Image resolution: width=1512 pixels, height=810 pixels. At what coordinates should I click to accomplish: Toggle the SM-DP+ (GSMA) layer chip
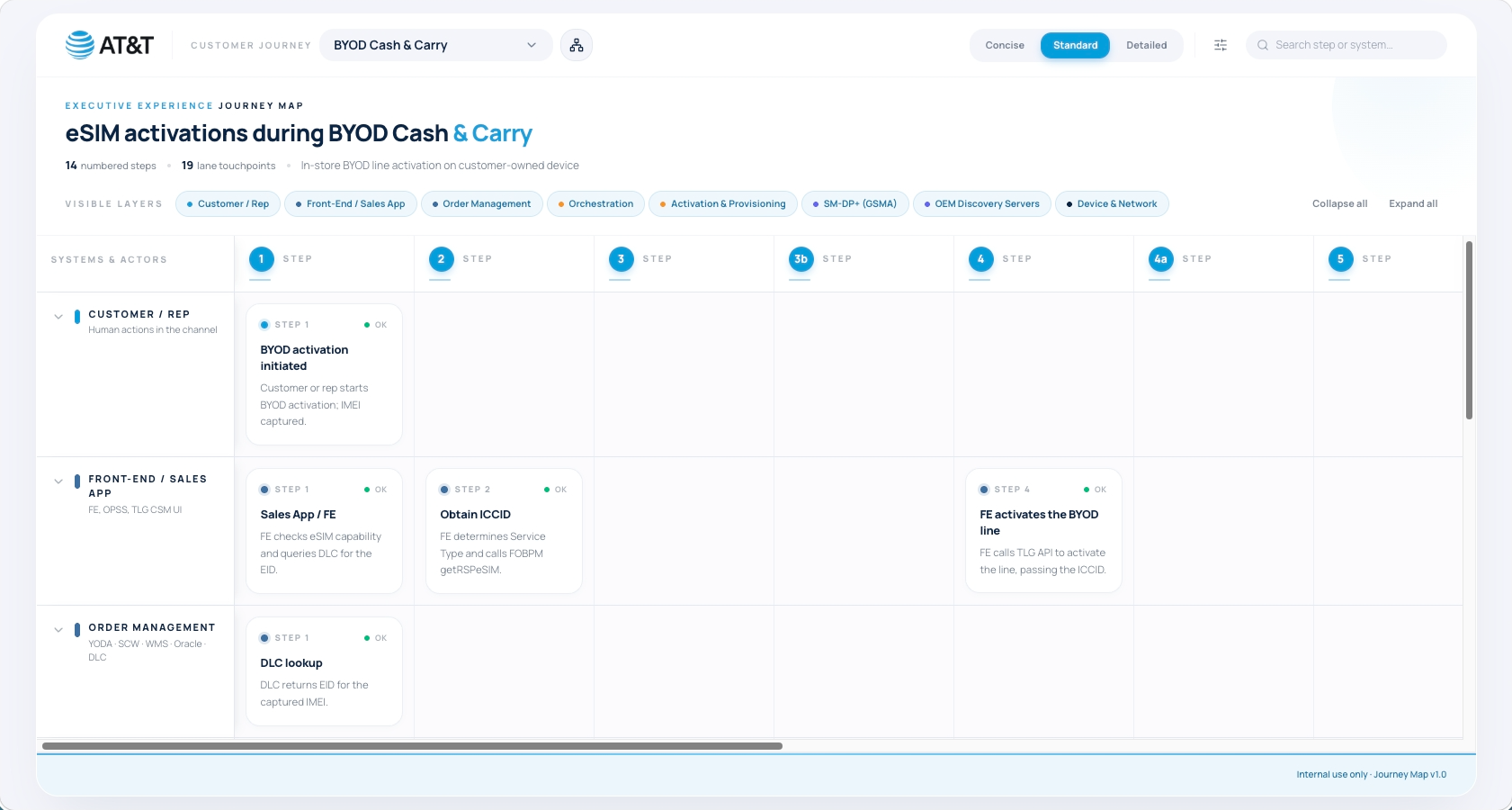pyautogui.click(x=854, y=204)
